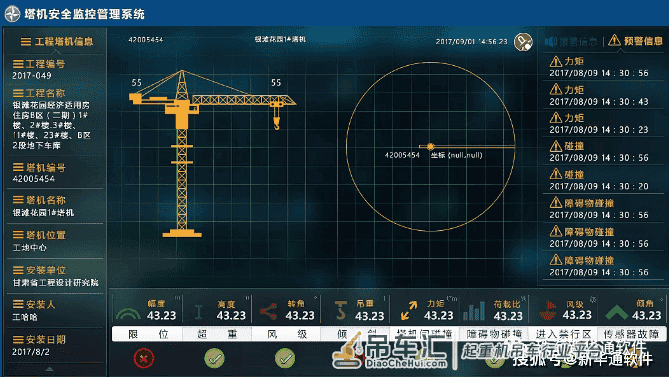Image resolution: width=669 pixels, height=377 pixels.
Task: Click the warning icon of 力矩 alert 14:30:43
Action: coord(556,90)
